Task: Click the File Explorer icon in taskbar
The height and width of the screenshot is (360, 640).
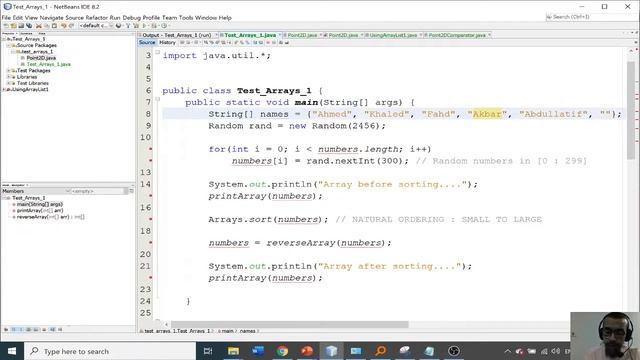Action: (x=233, y=351)
